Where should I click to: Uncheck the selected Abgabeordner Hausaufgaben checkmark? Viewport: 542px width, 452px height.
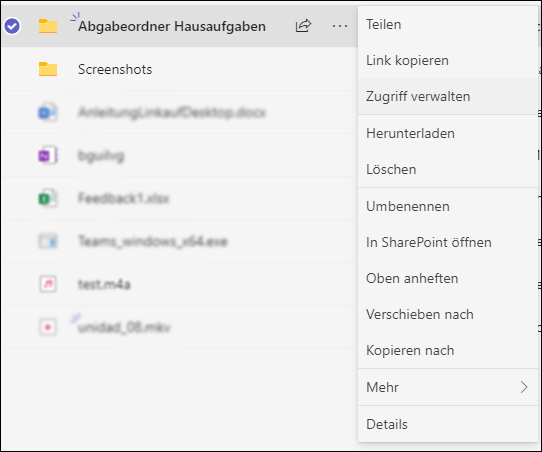12,26
